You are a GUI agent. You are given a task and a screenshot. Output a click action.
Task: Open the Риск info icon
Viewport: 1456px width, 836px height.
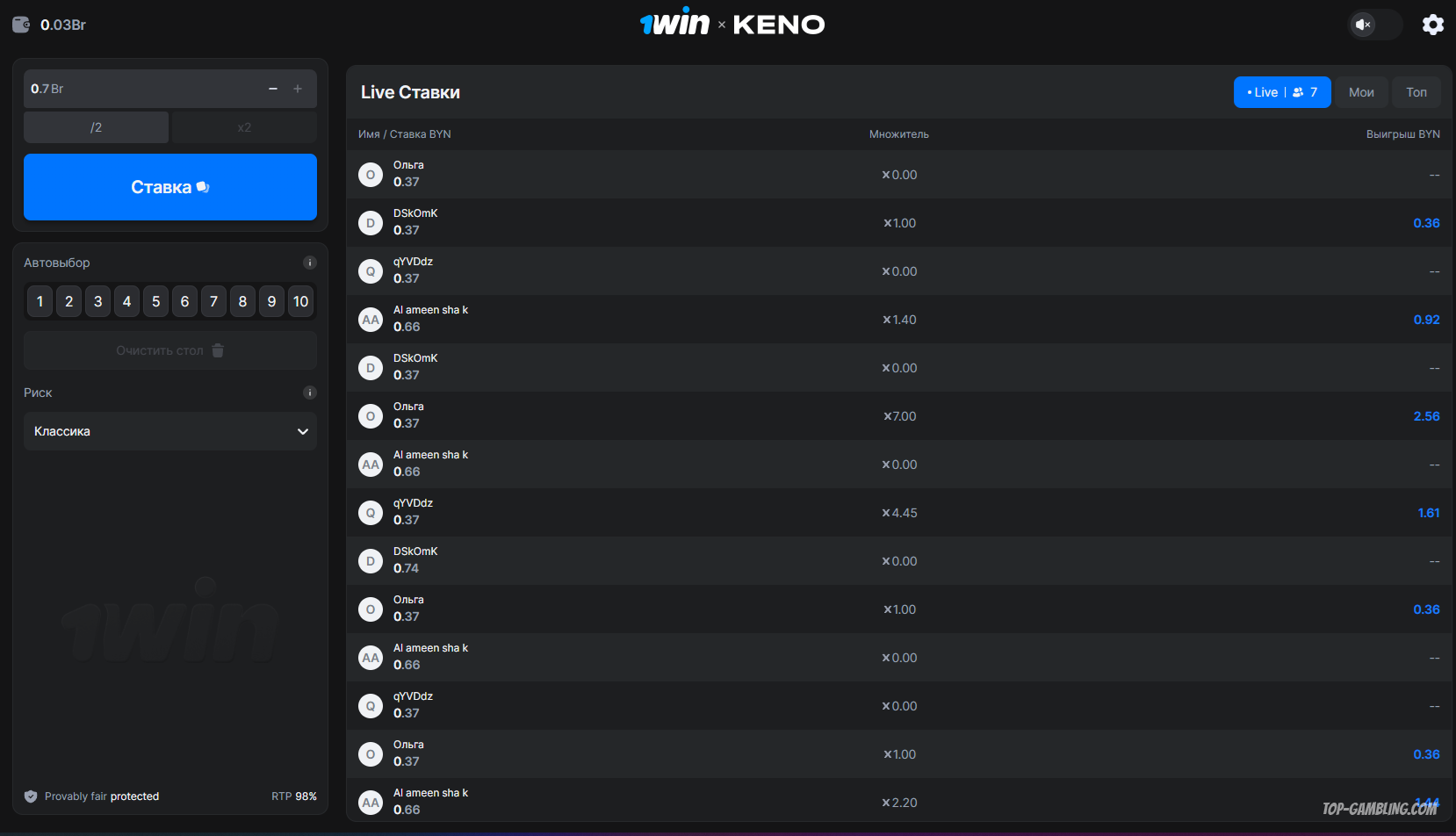310,393
